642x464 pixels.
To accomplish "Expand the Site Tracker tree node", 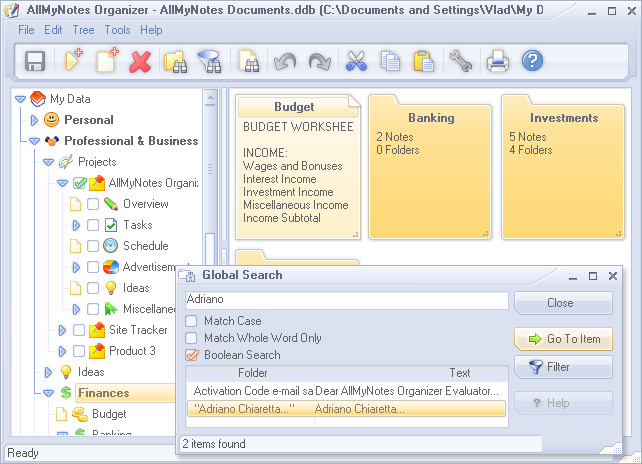I will [62, 330].
